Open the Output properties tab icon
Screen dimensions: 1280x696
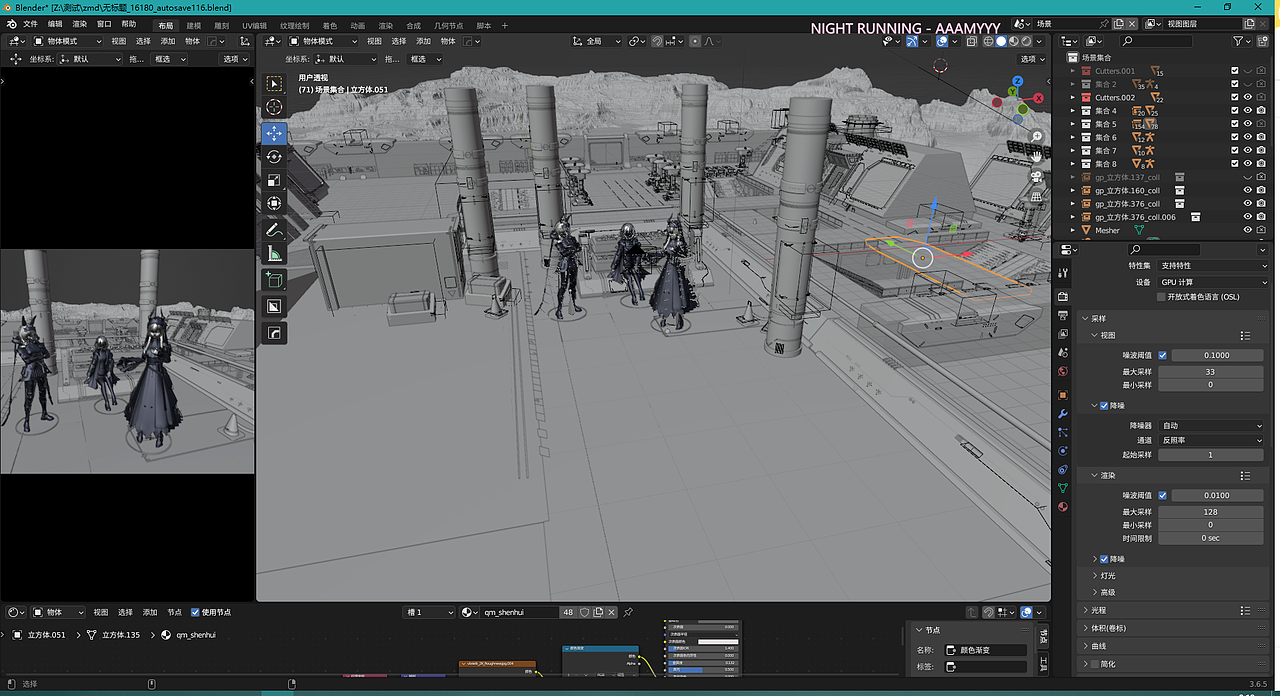coord(1063,313)
